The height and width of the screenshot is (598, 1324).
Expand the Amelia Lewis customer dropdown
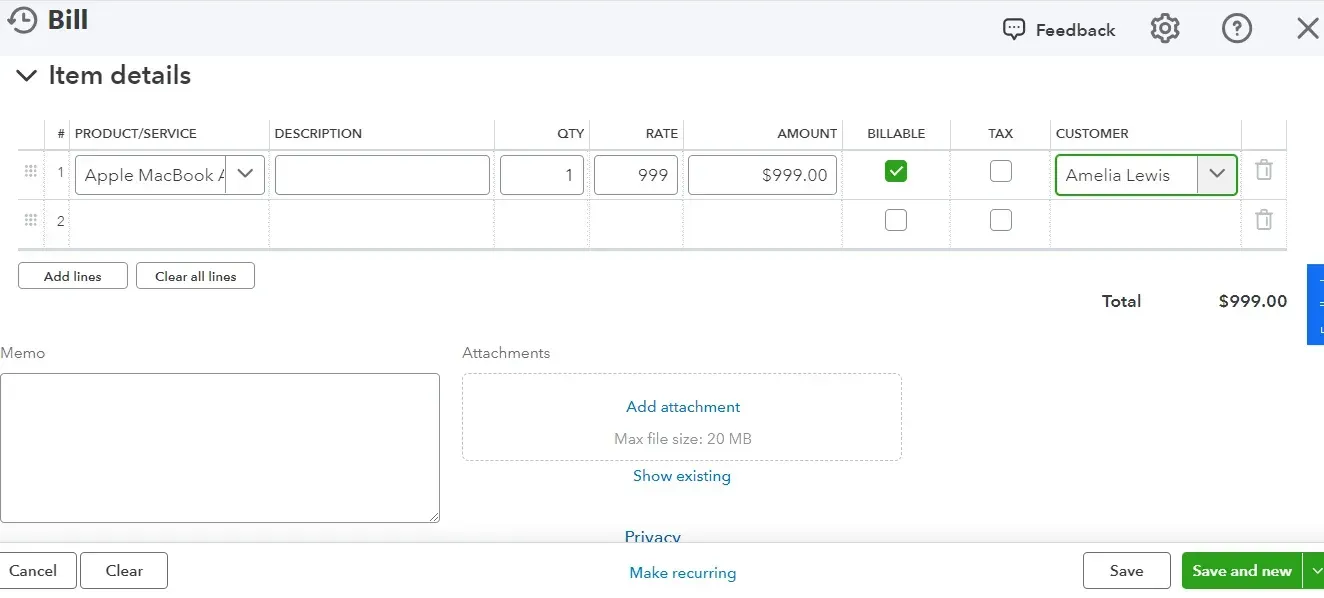[1216, 174]
